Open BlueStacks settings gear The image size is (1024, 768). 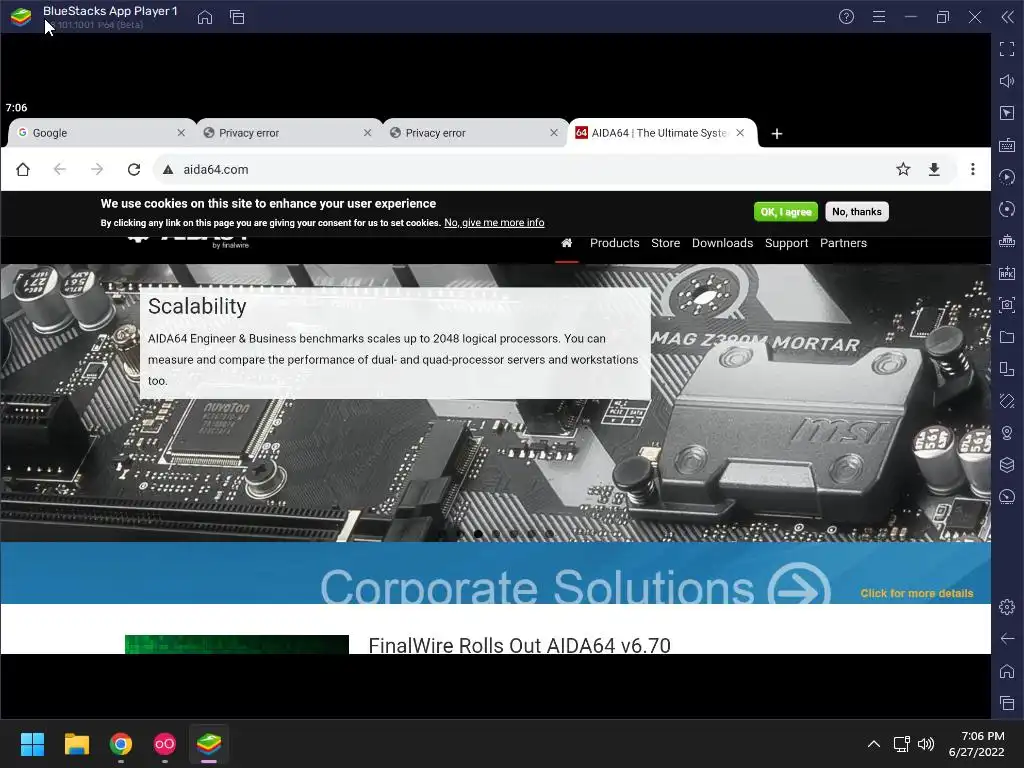coord(1007,607)
